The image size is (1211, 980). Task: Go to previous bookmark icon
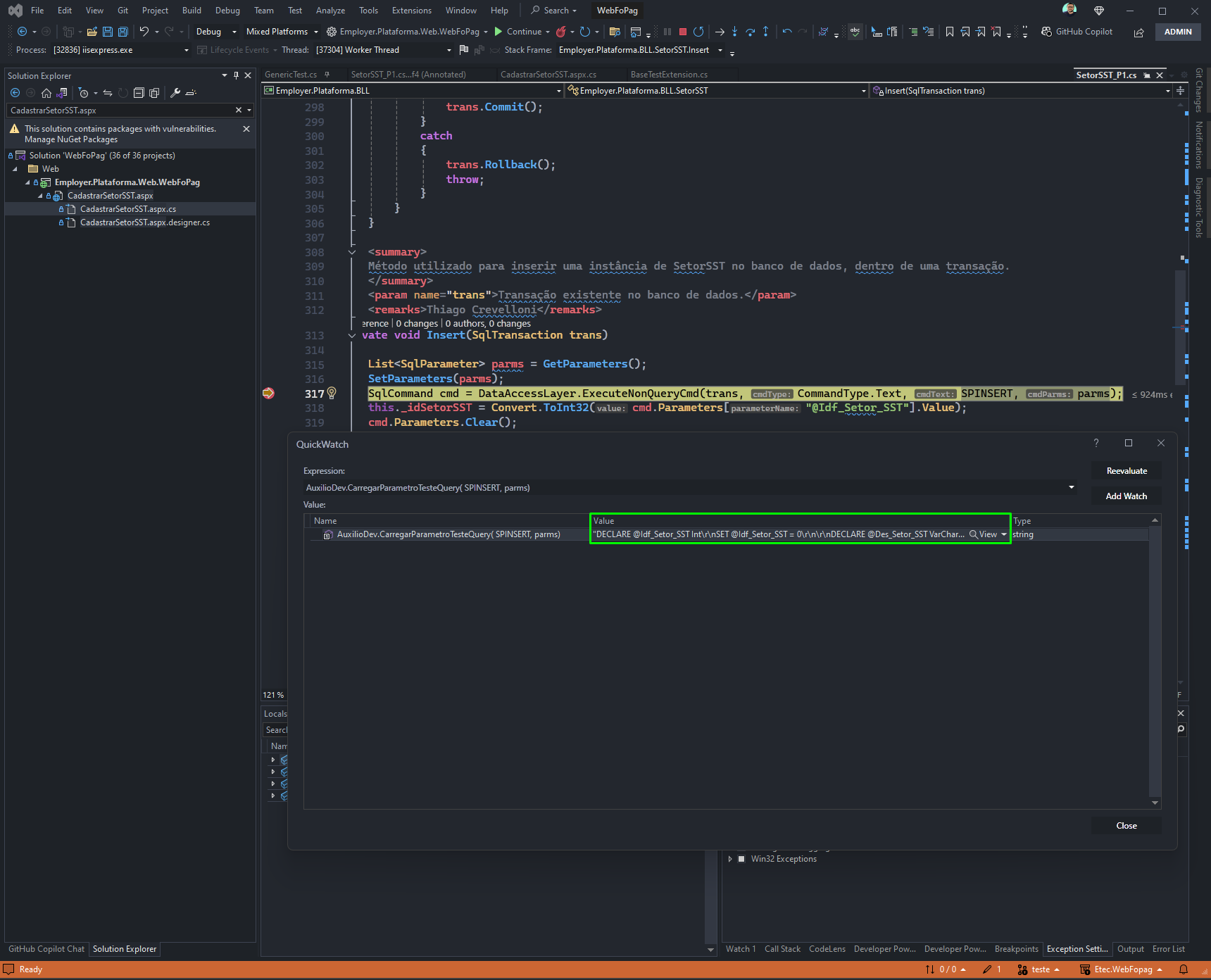point(965,32)
